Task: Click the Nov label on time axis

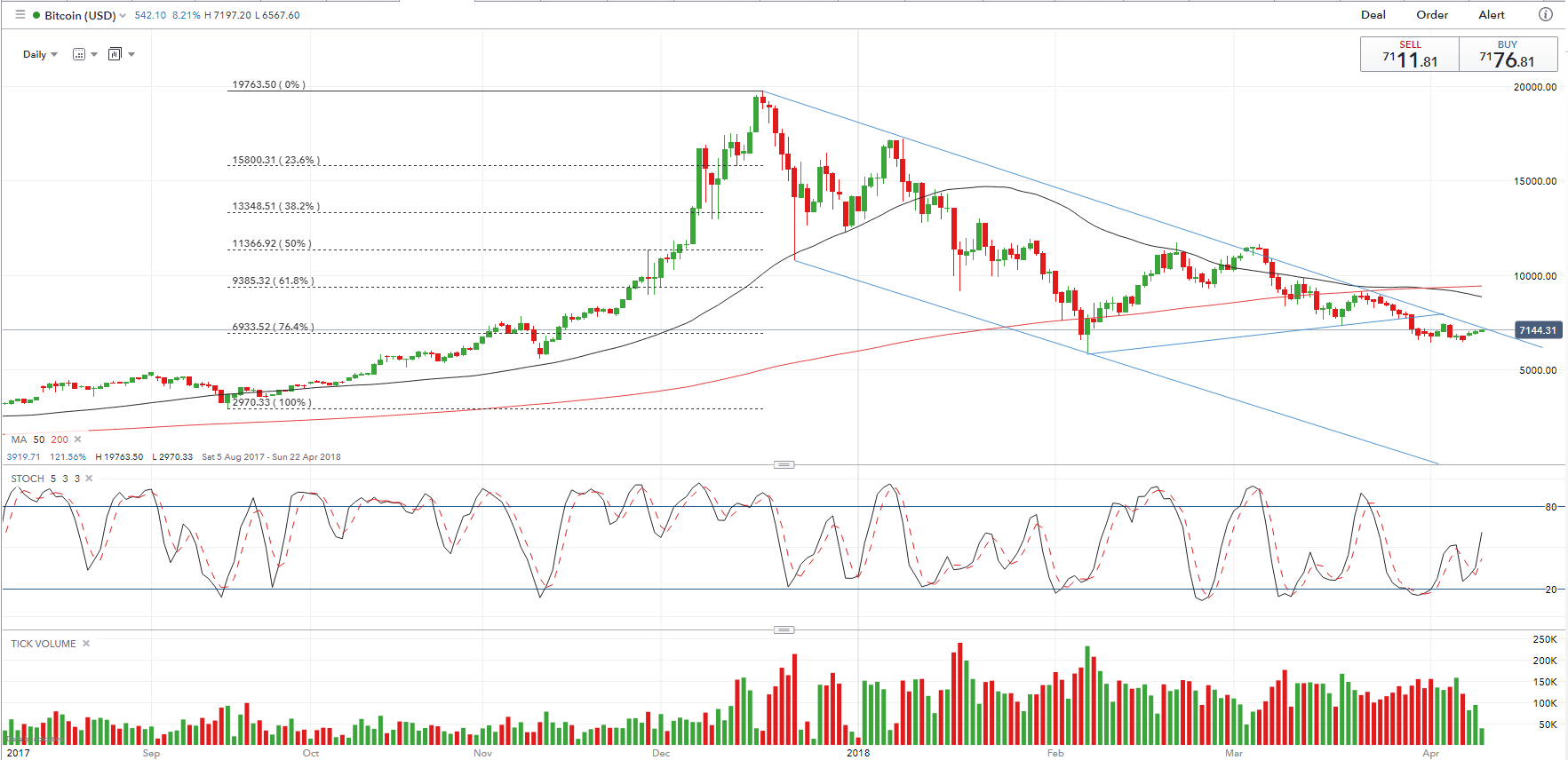Action: (x=482, y=753)
